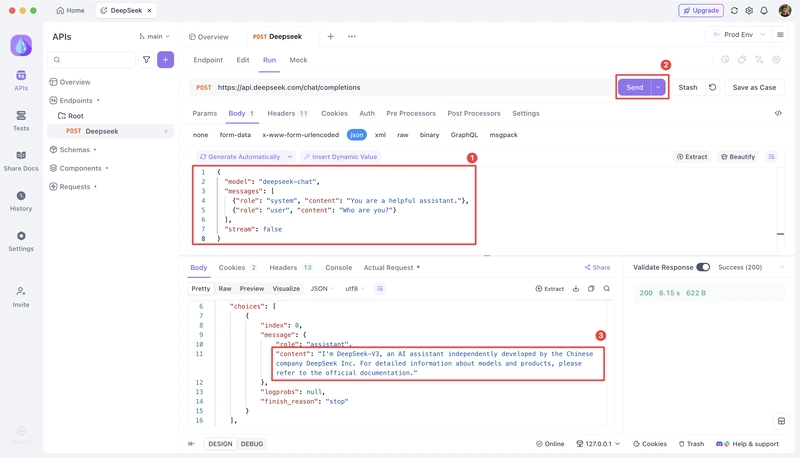Screen dimensions: 800x458
Task: Open the Pre Processors tab
Action: tap(411, 113)
